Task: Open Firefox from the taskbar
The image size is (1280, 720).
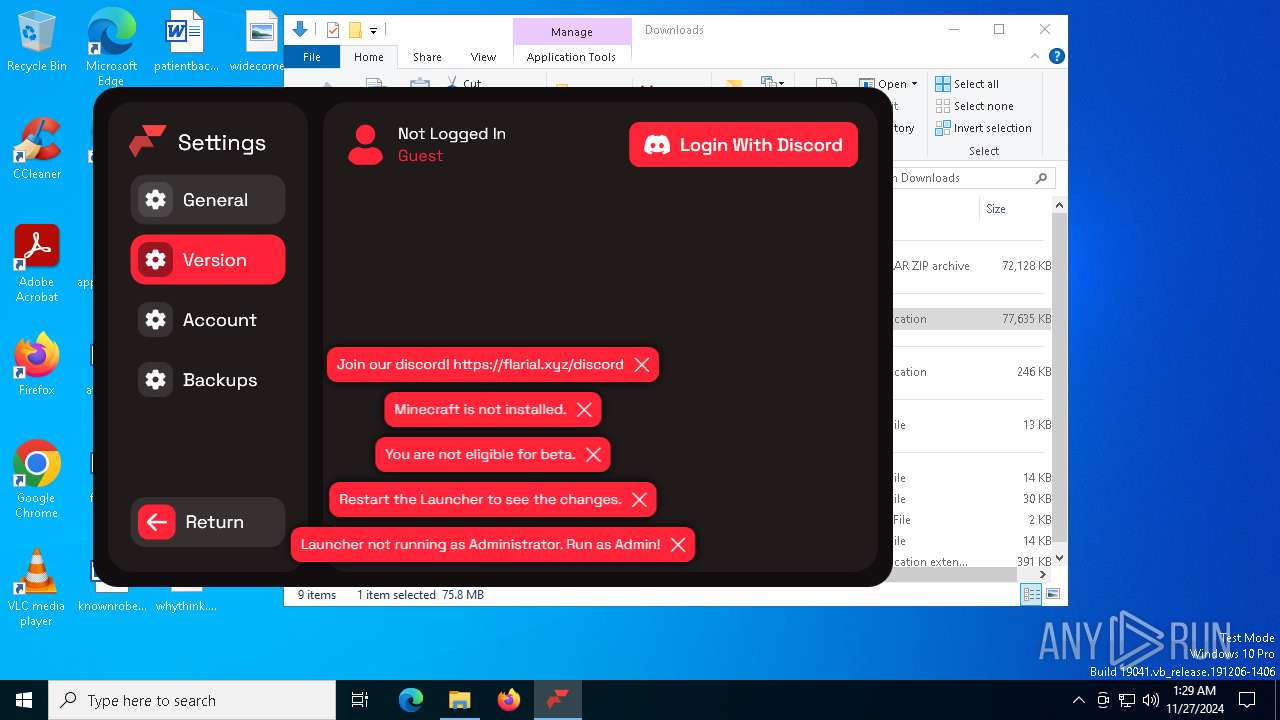Action: 508,700
